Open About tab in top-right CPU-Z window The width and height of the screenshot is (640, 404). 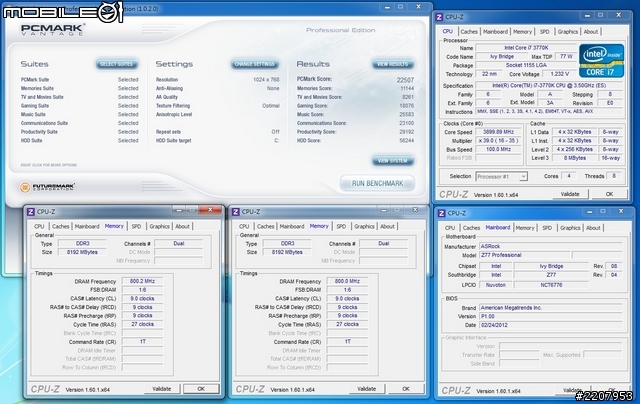[x=591, y=31]
